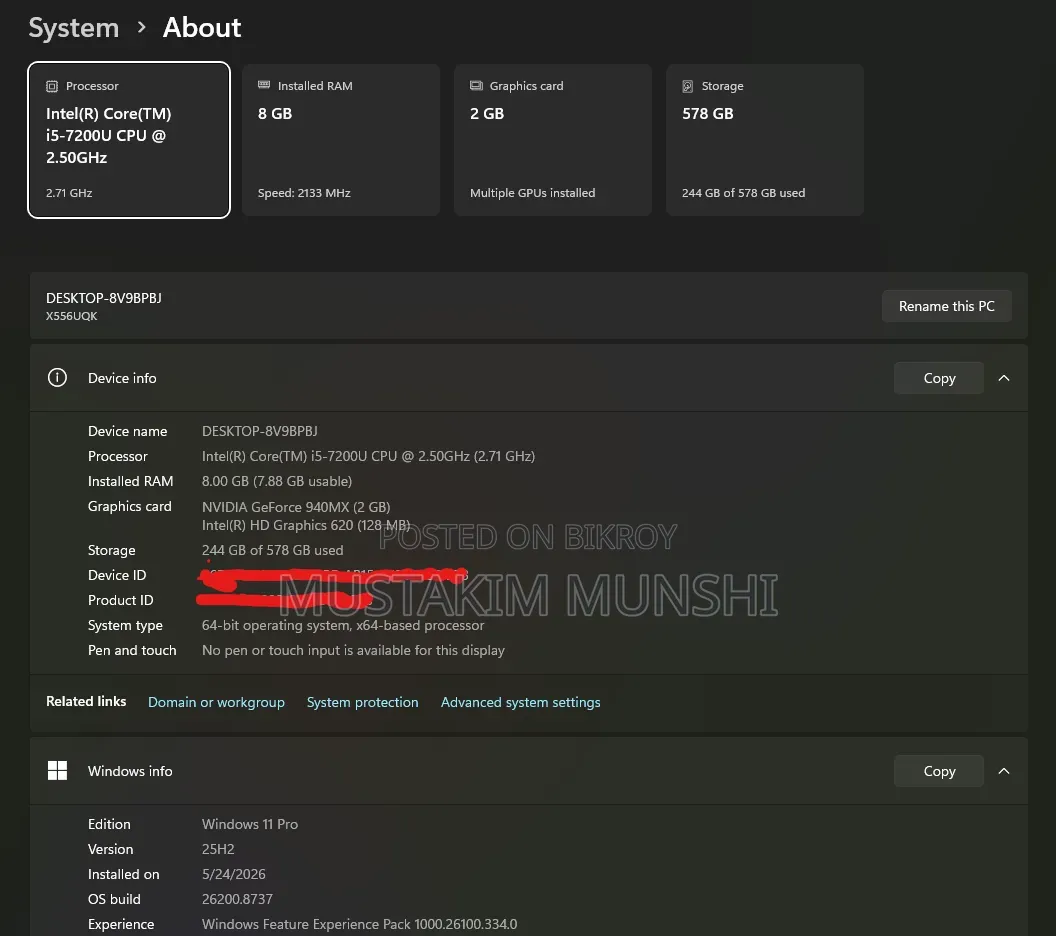Click the breadcrumb chevron separator
Viewport: 1056px width, 936px height.
[141, 28]
